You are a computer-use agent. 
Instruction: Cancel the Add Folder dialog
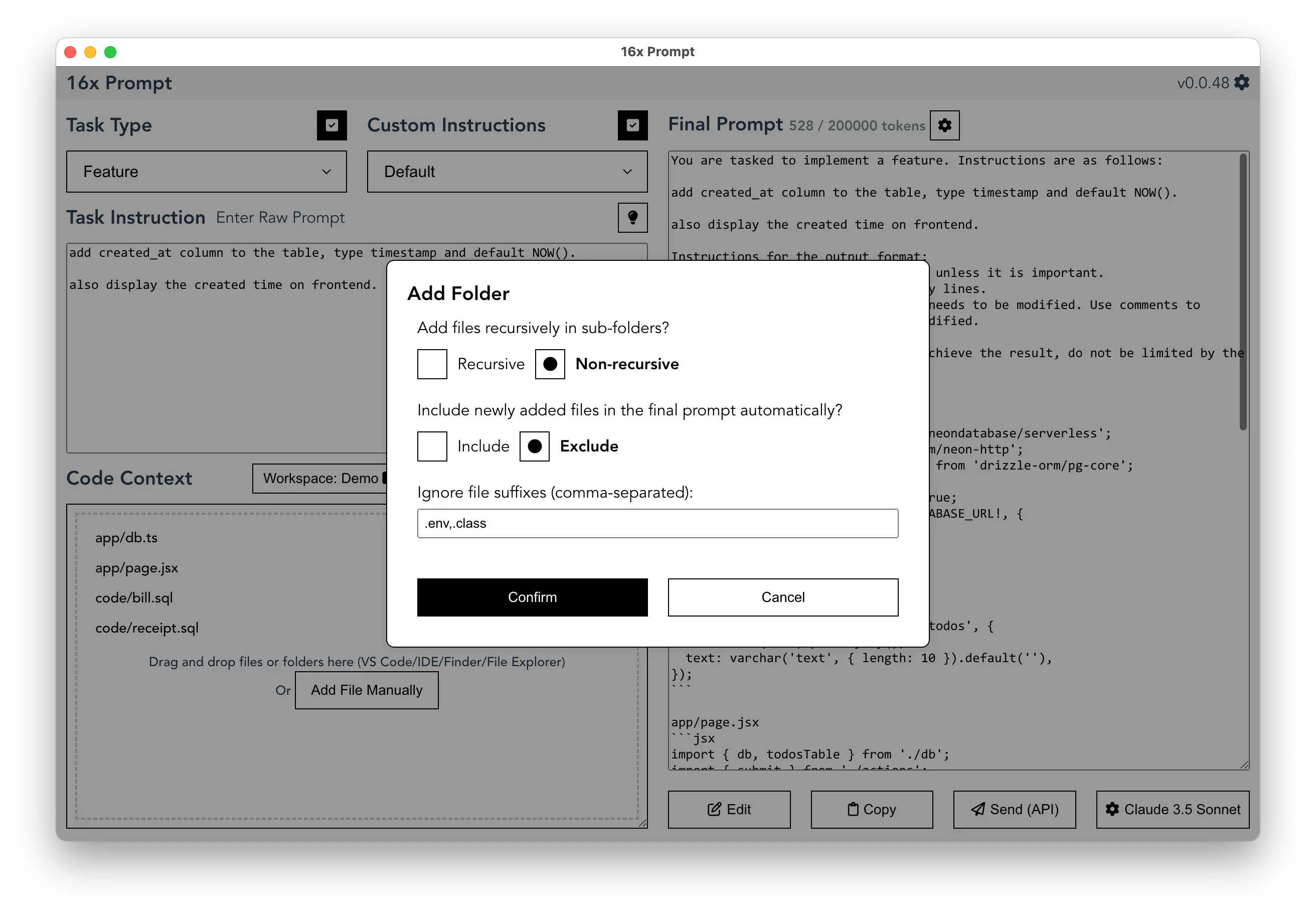click(783, 597)
